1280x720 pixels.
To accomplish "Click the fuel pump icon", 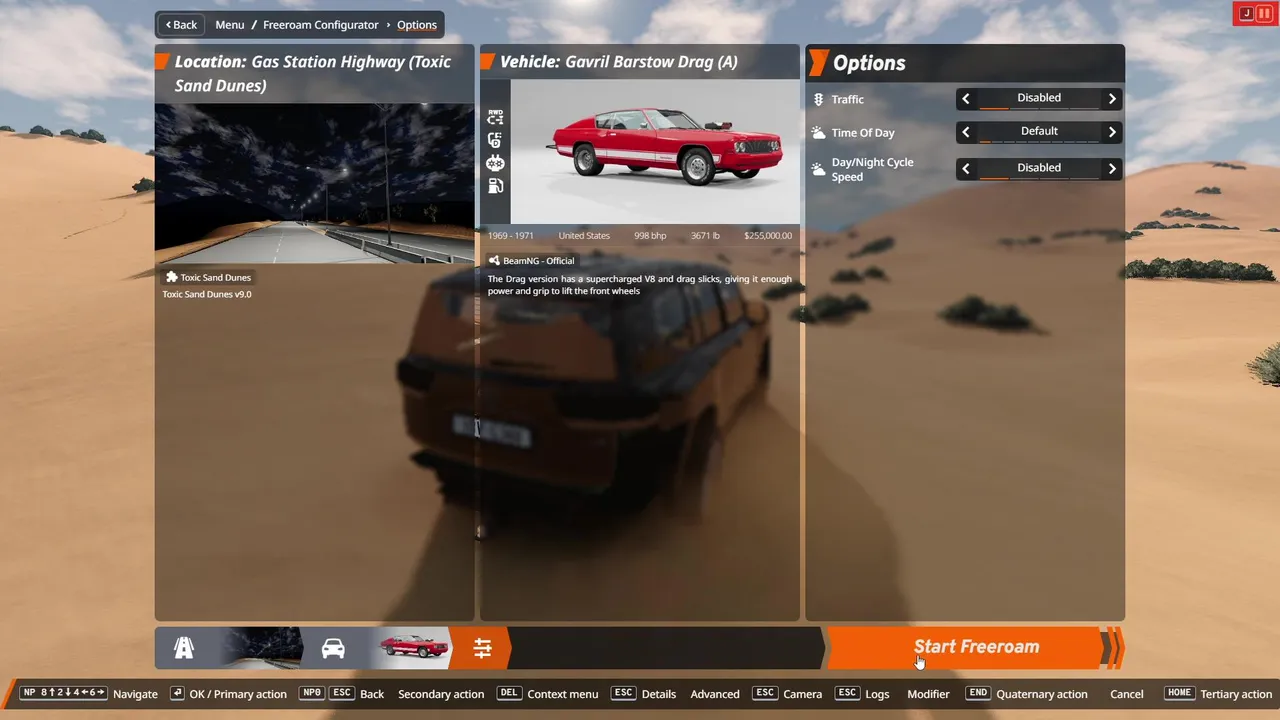I will [495, 186].
